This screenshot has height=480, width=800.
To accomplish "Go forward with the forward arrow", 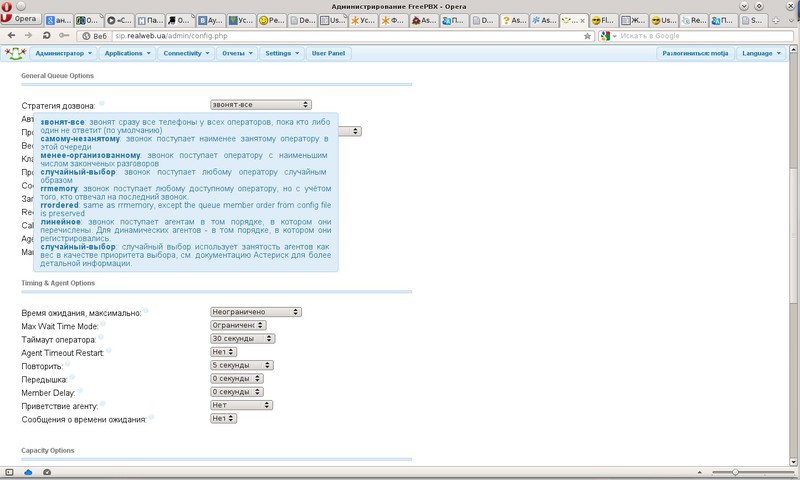I will tap(29, 36).
